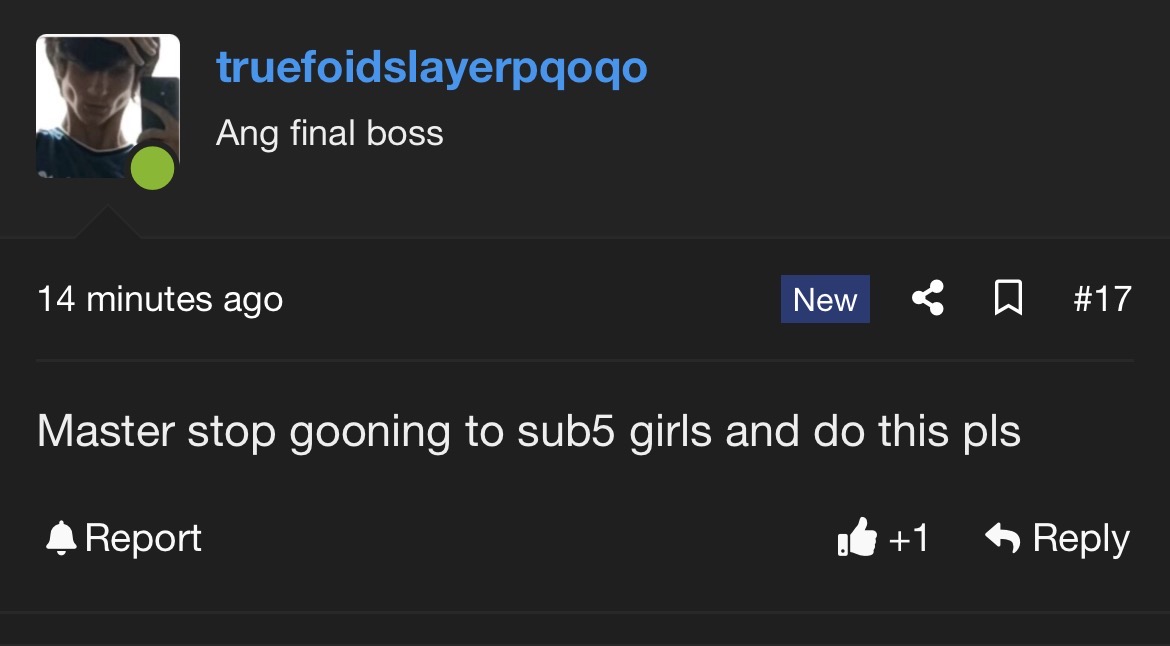The width and height of the screenshot is (1170, 646).
Task: Click the green online status dot
Action: tap(152, 168)
